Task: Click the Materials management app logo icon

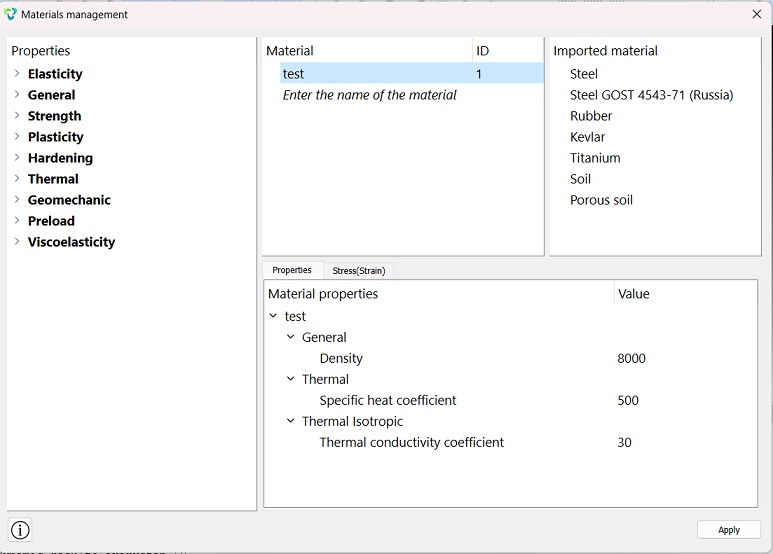Action: [10, 14]
